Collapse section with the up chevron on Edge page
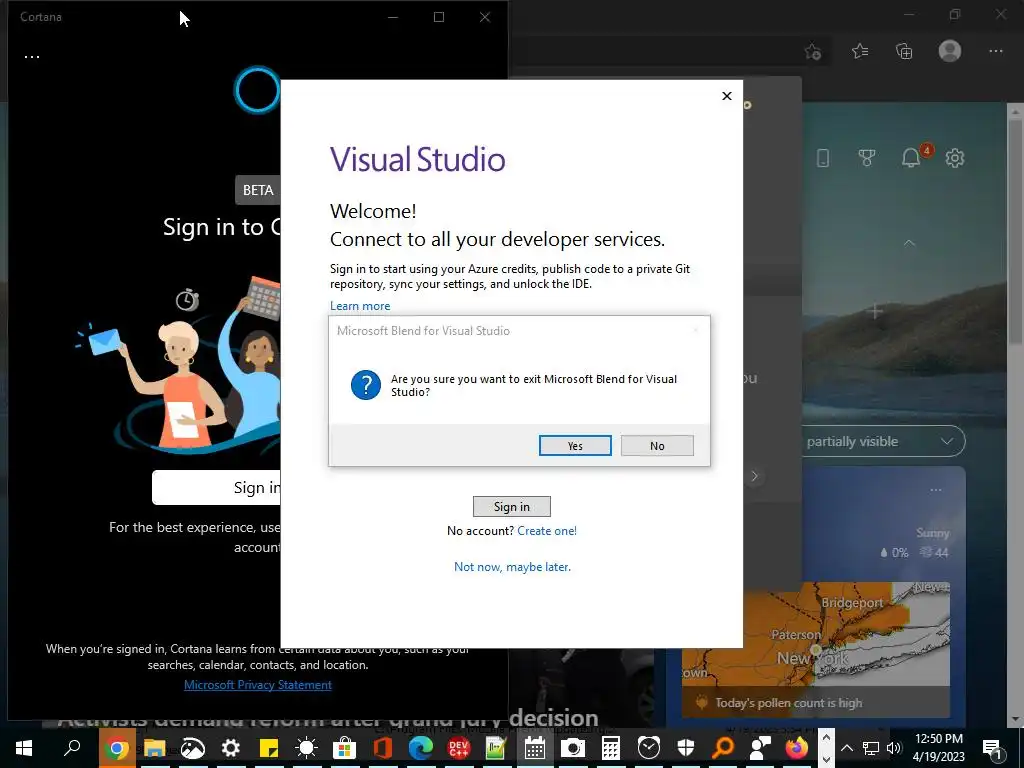1024x768 pixels. pos(908,243)
